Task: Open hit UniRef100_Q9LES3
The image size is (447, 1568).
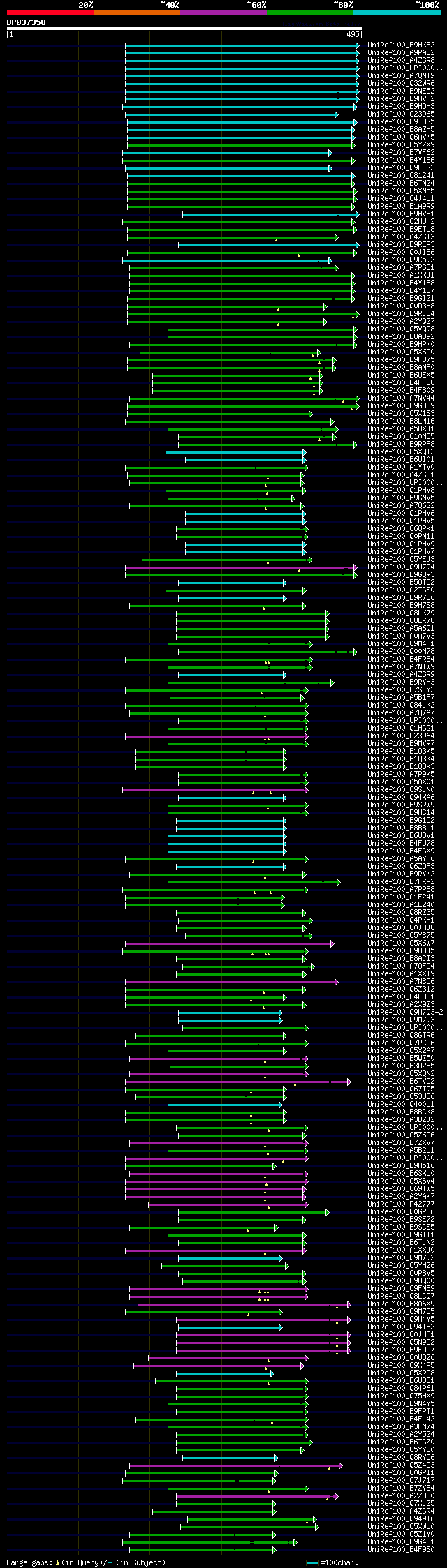Action: tap(401, 167)
